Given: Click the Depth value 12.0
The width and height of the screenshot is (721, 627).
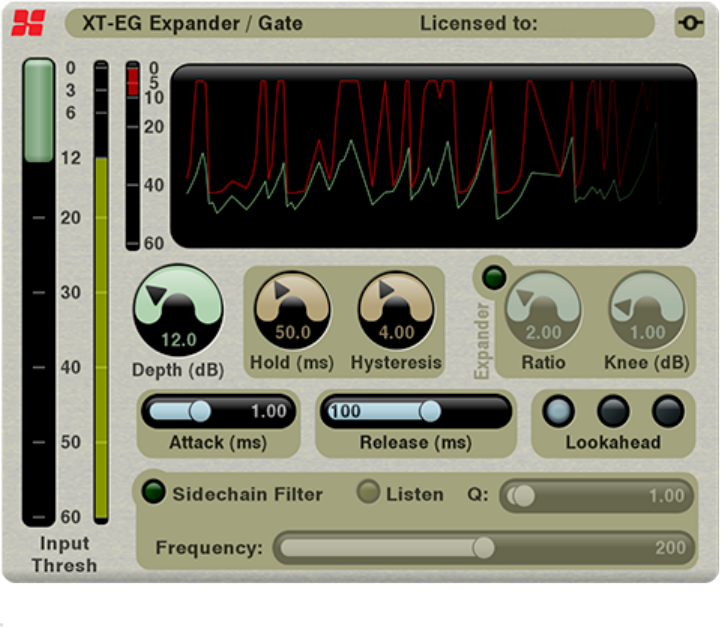Looking at the screenshot, I should click(179, 340).
